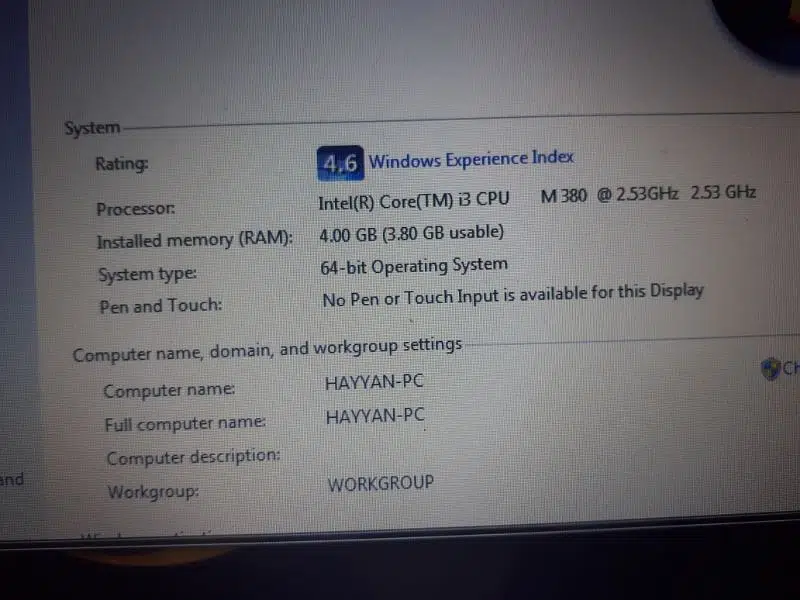
Task: Select the 'Computer description:' label
Action: [193, 457]
